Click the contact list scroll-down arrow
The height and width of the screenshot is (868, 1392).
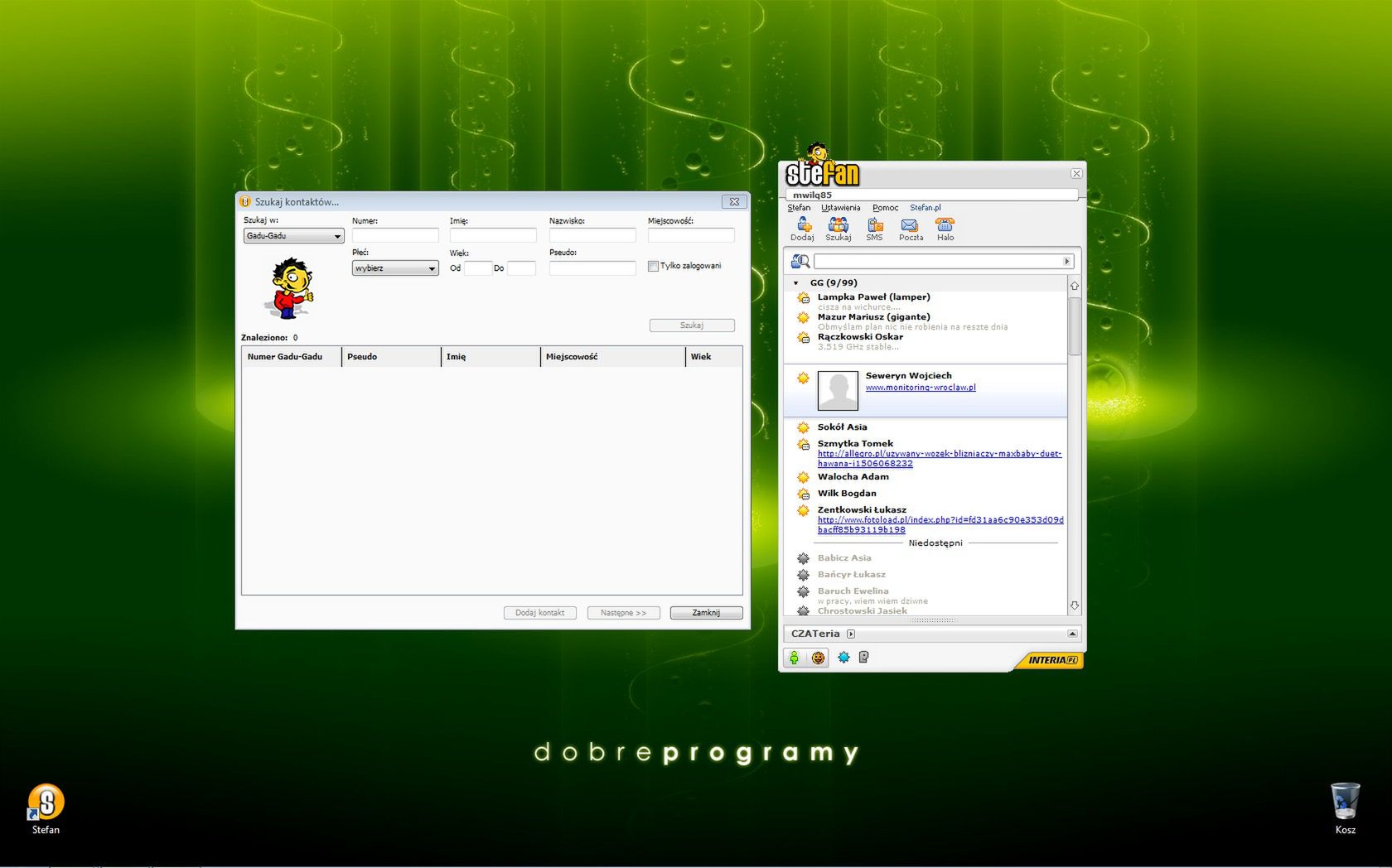point(1075,605)
